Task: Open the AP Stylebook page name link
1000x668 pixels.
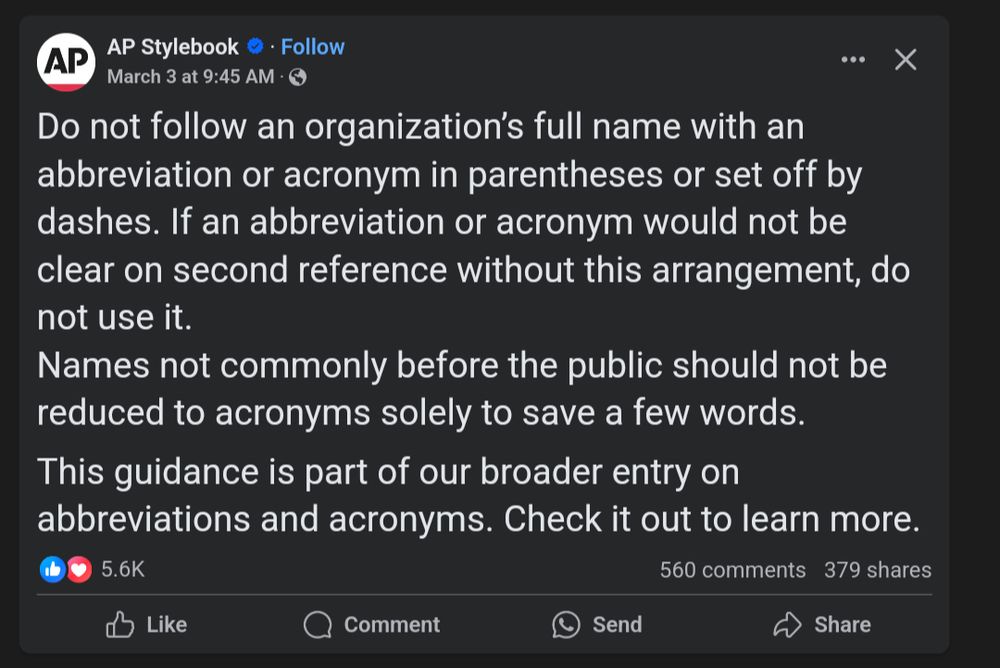Action: [172, 47]
